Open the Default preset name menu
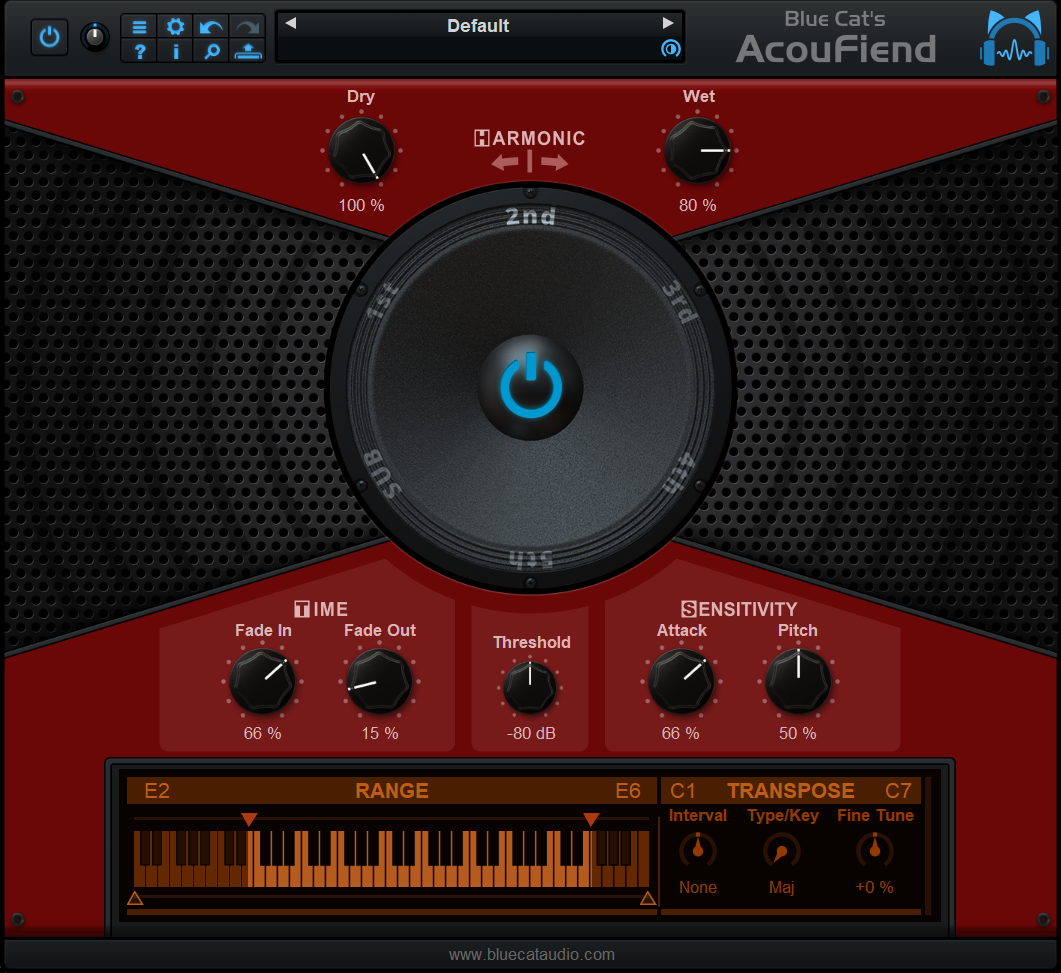The image size is (1061, 973). 478,26
